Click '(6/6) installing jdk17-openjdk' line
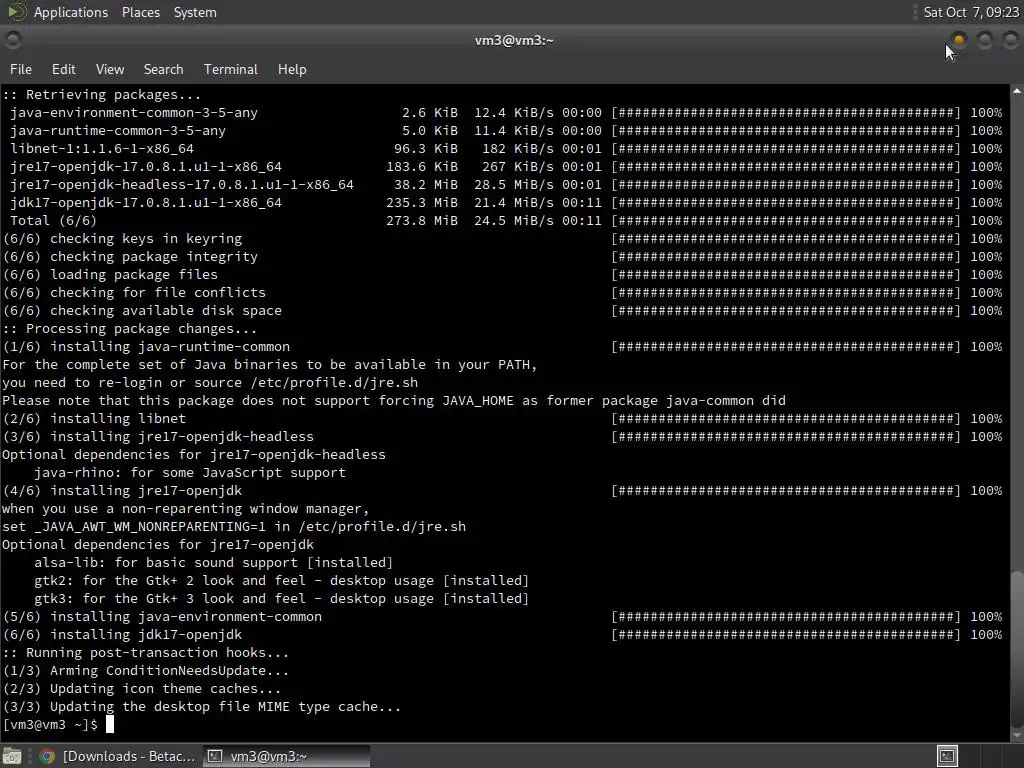 pyautogui.click(x=122, y=635)
